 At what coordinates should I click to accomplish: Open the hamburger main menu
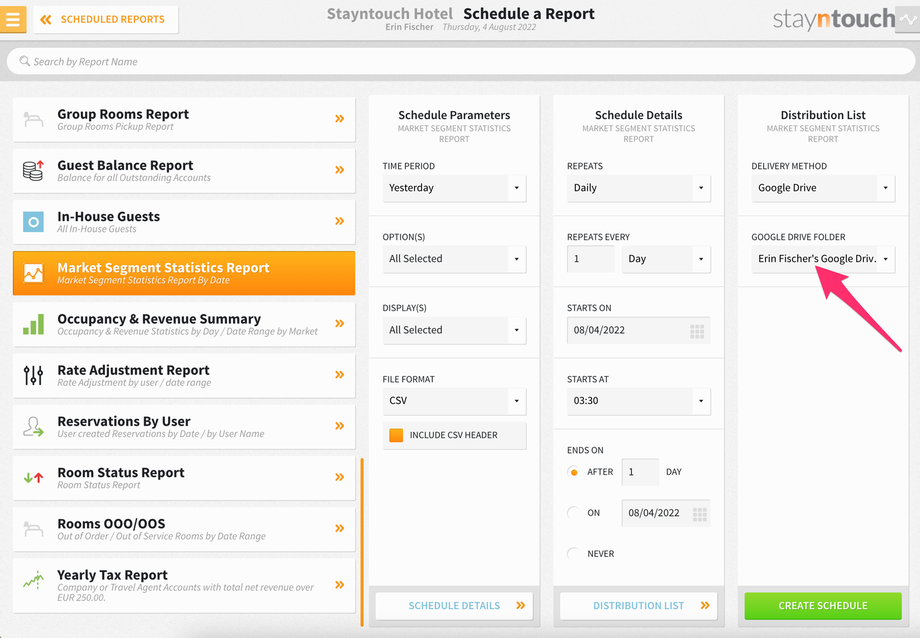pyautogui.click(x=12, y=19)
